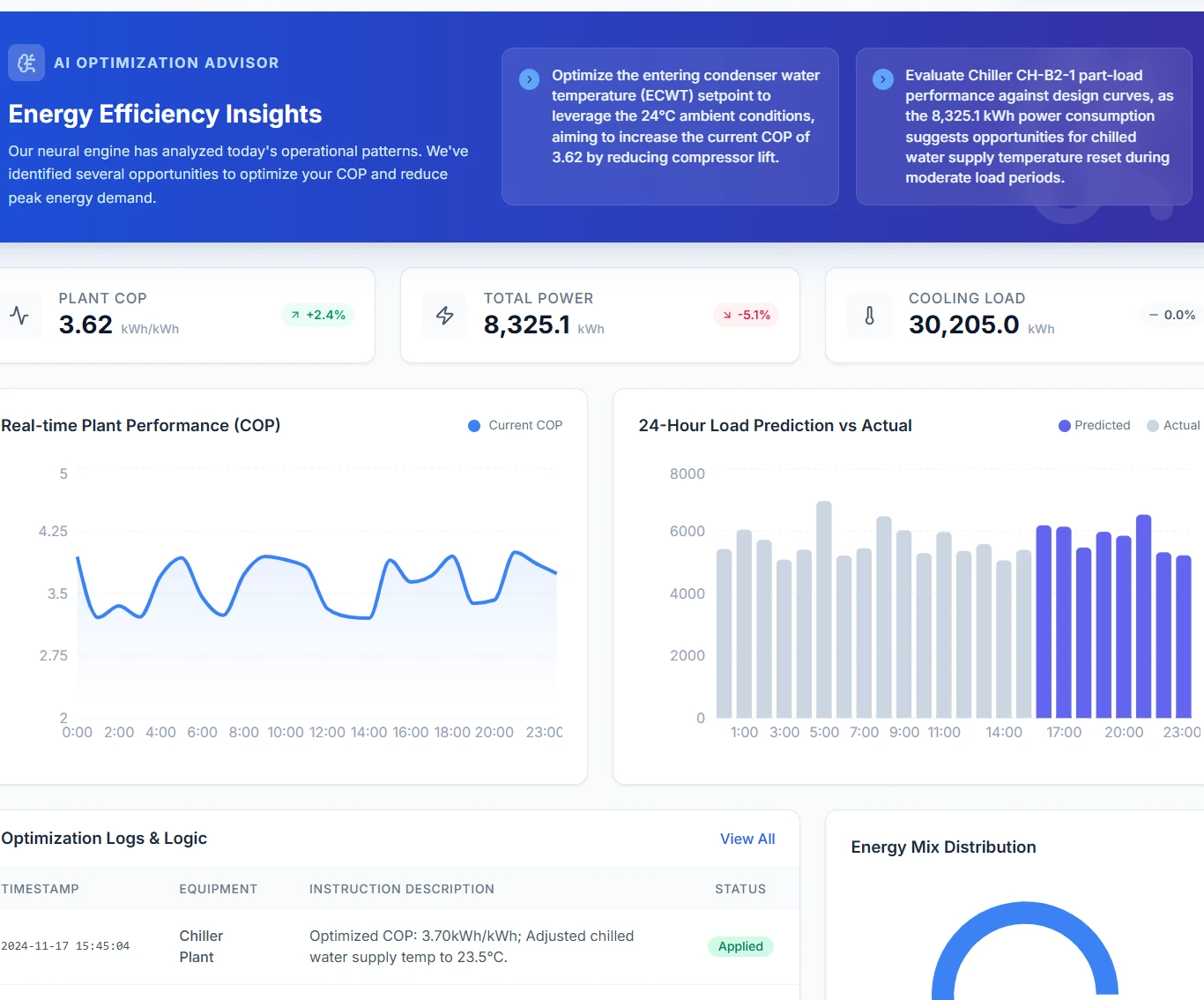1204x1000 pixels.
Task: Toggle the Predicted series legend dot
Action: (x=1064, y=425)
